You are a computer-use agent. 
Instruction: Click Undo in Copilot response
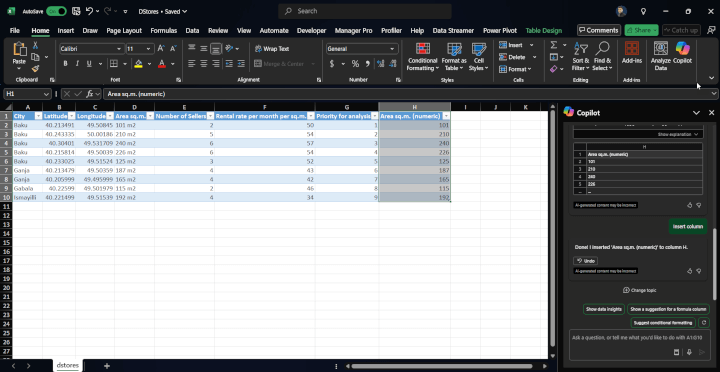click(585, 261)
